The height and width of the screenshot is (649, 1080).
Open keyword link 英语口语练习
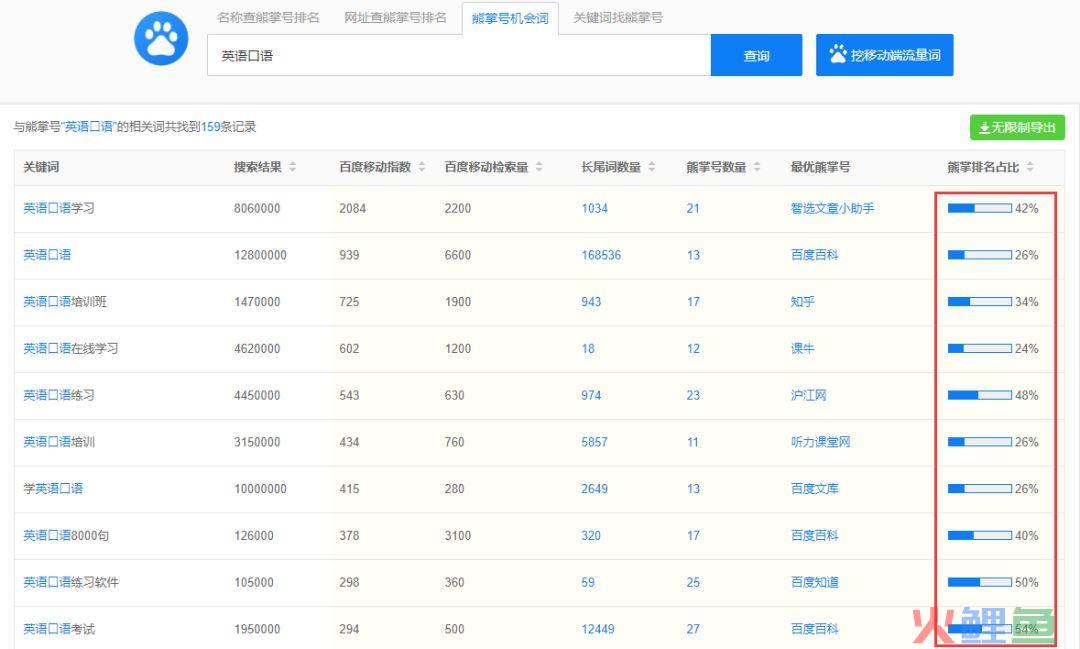click(x=59, y=395)
